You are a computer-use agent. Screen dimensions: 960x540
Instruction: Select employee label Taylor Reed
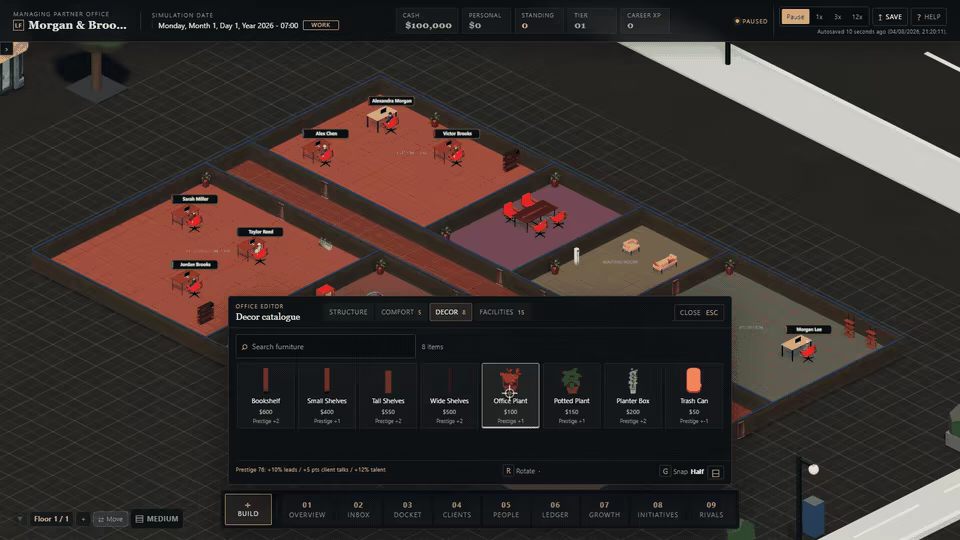(260, 232)
